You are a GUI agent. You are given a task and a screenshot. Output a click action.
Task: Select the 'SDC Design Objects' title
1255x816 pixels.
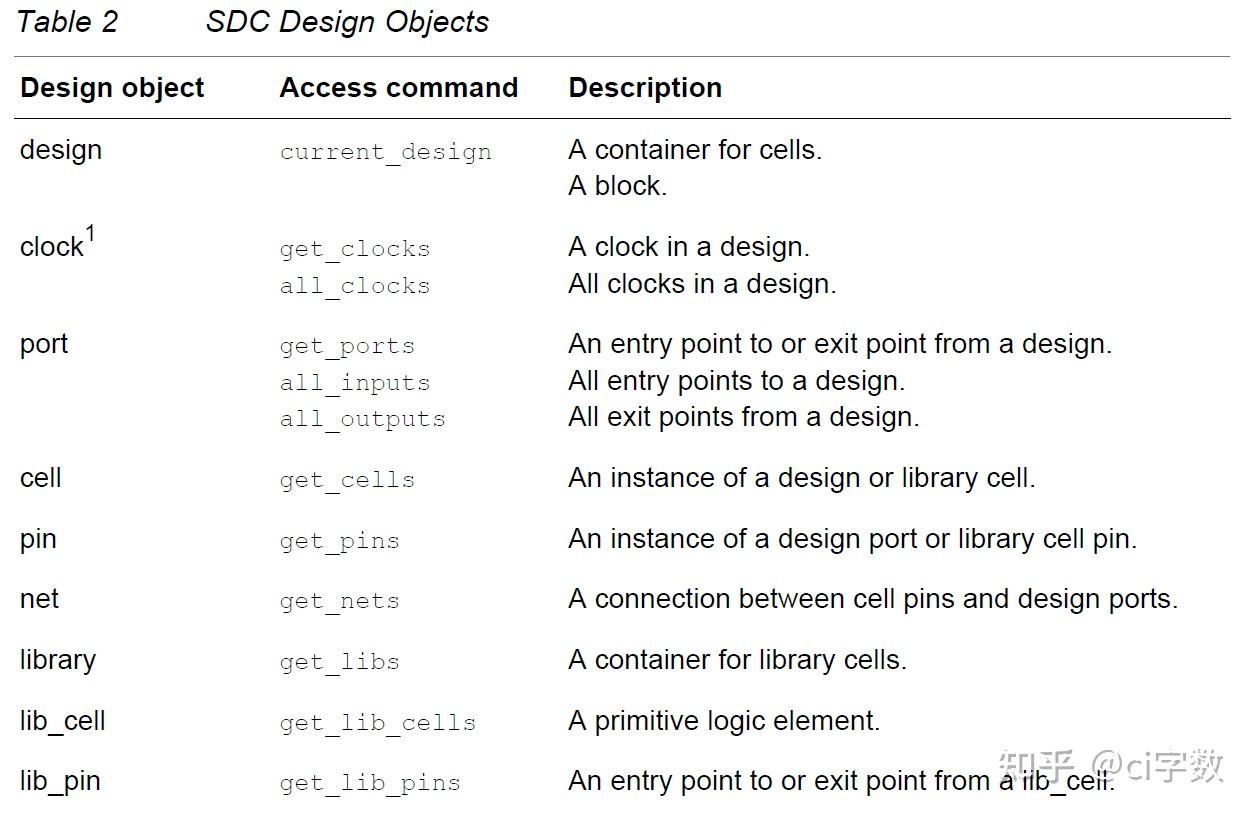tap(347, 22)
